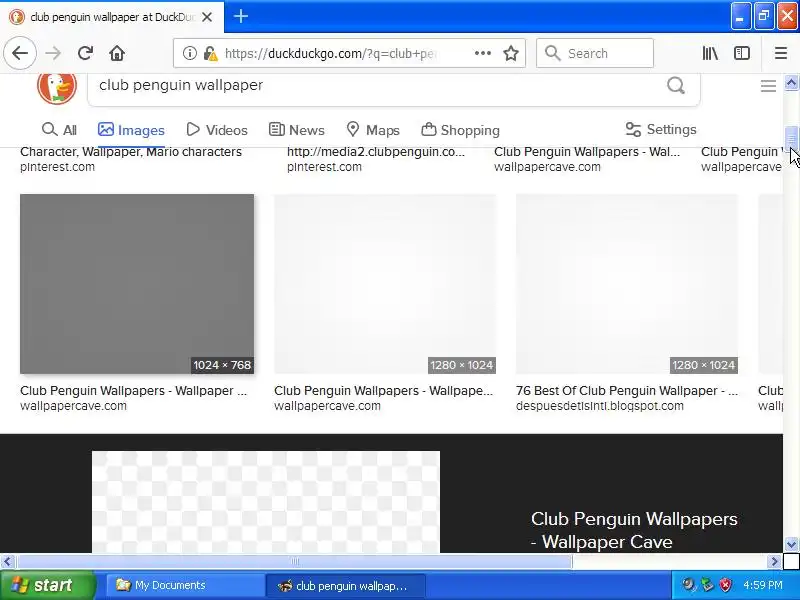The height and width of the screenshot is (600, 800).
Task: Click the horizontal scrollbar right arrow
Action: 774,562
